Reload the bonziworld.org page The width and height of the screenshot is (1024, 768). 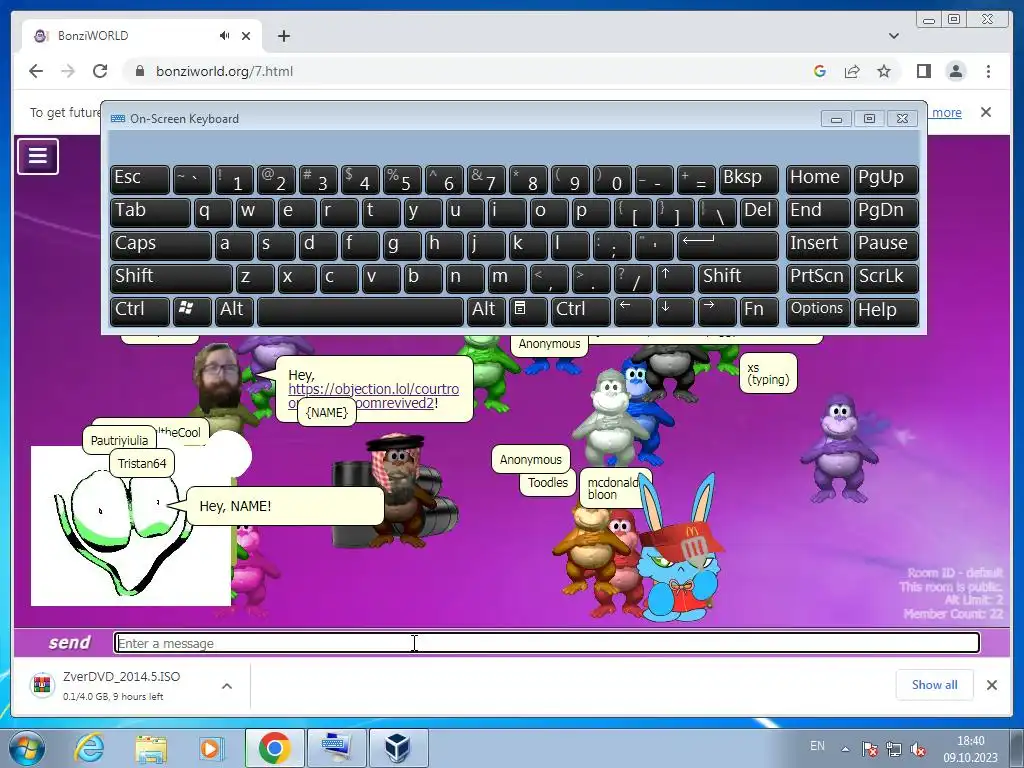point(100,71)
